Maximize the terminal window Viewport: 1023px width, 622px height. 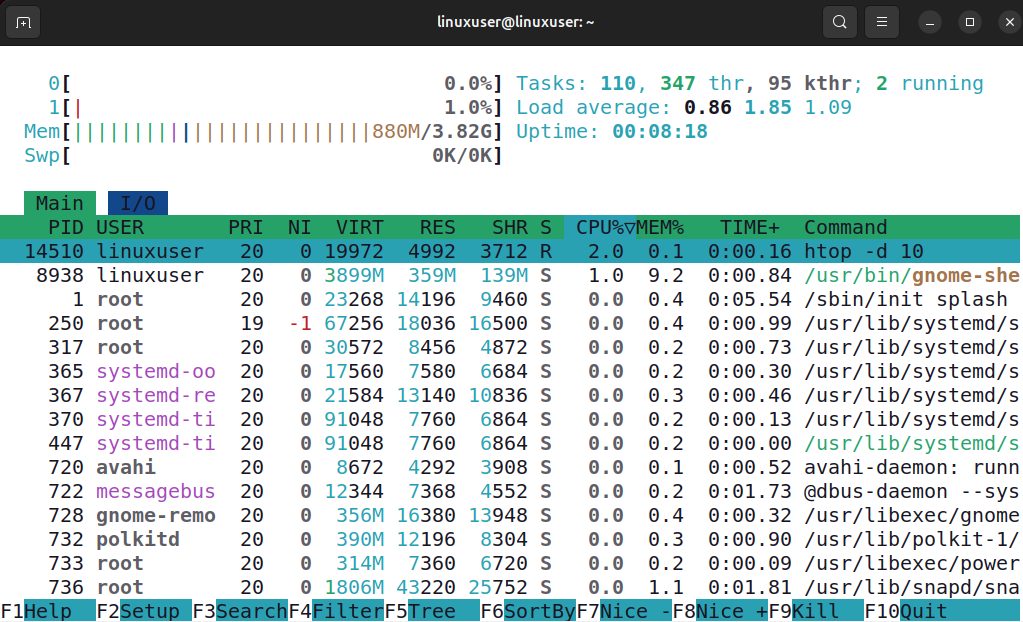coord(970,22)
